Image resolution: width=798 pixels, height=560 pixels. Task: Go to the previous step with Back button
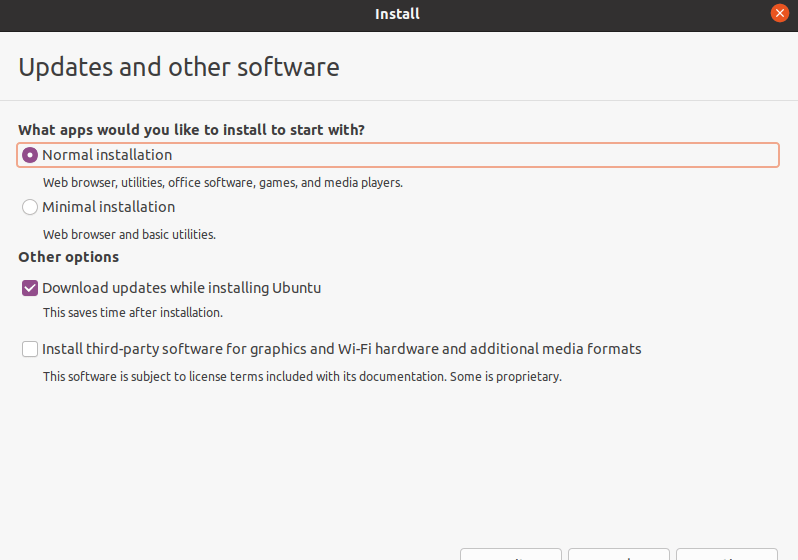(619, 554)
